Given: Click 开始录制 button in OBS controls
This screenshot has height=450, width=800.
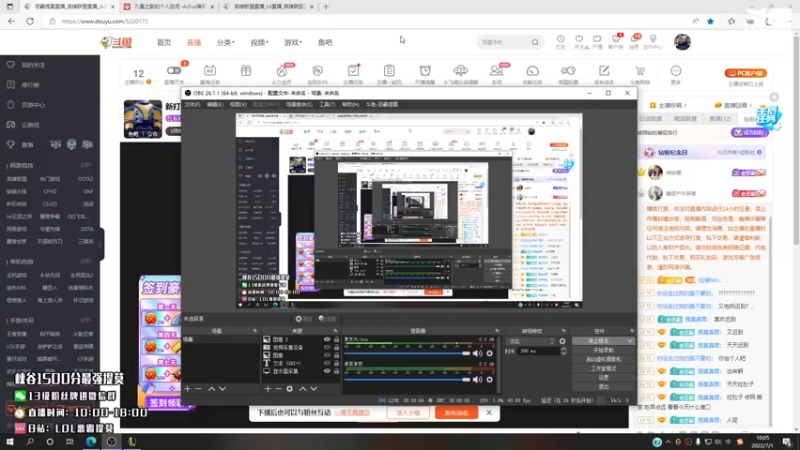Looking at the screenshot, I should coord(604,350).
